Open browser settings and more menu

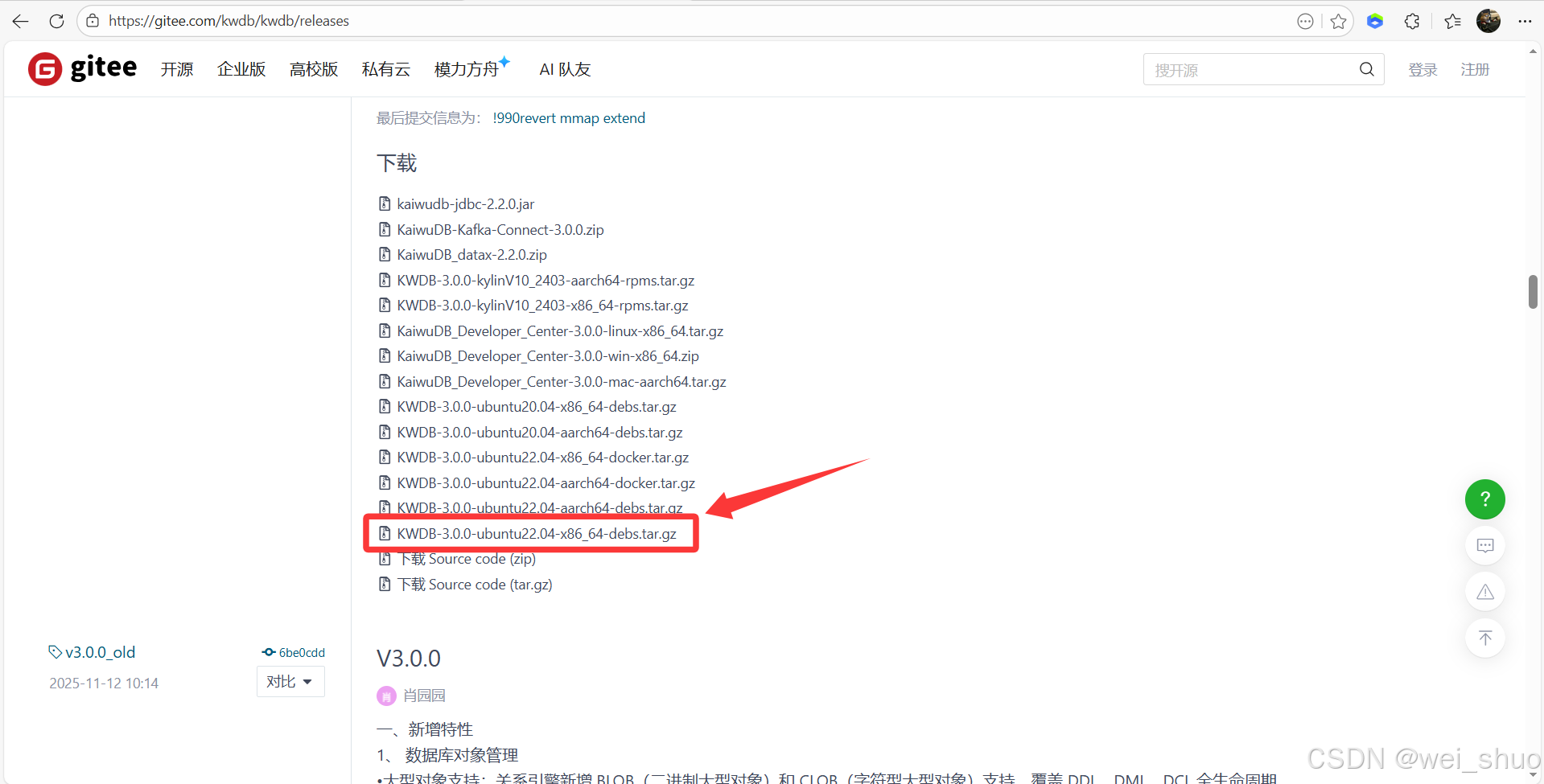[1525, 22]
